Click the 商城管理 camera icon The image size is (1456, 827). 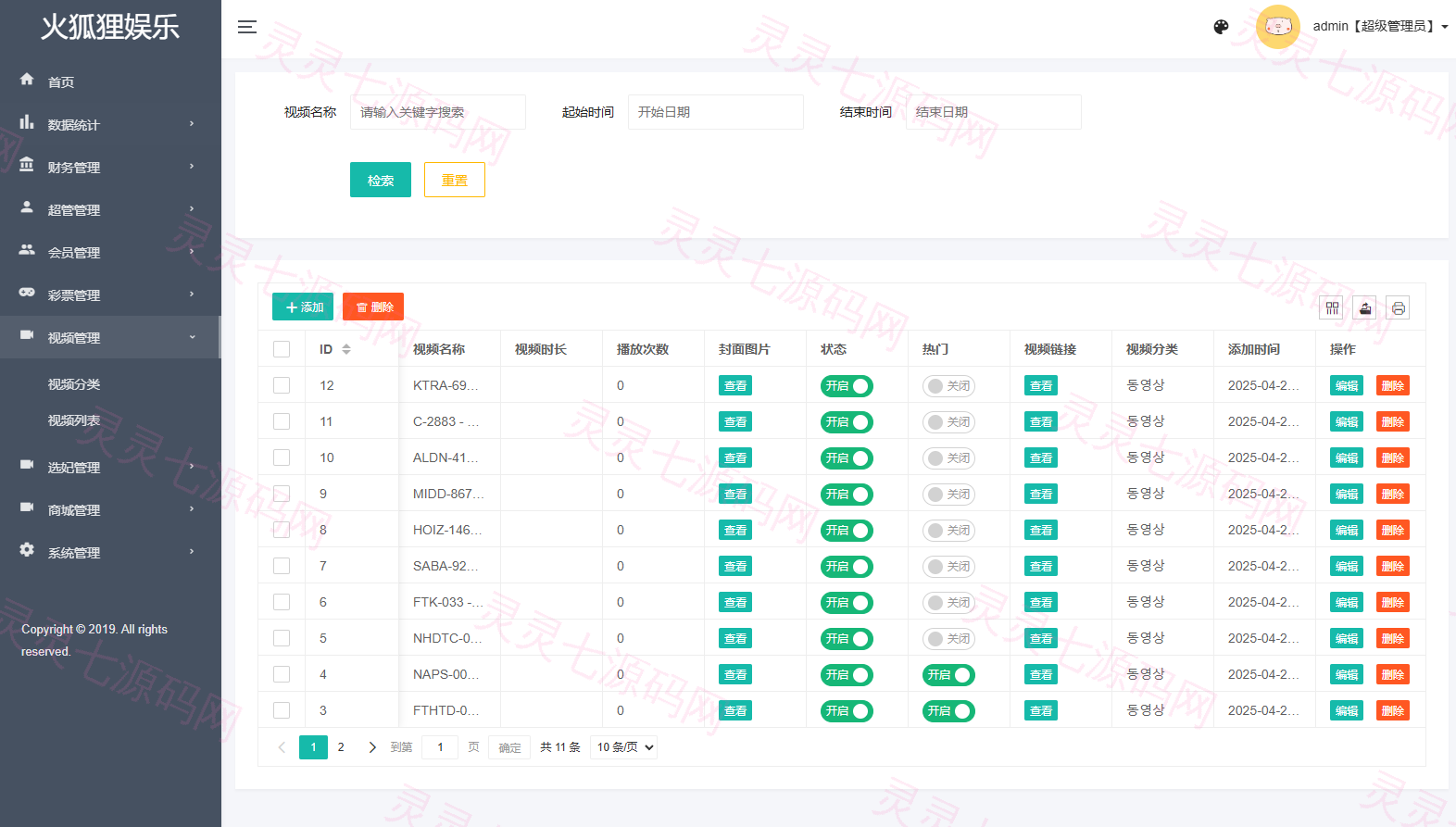click(x=27, y=507)
